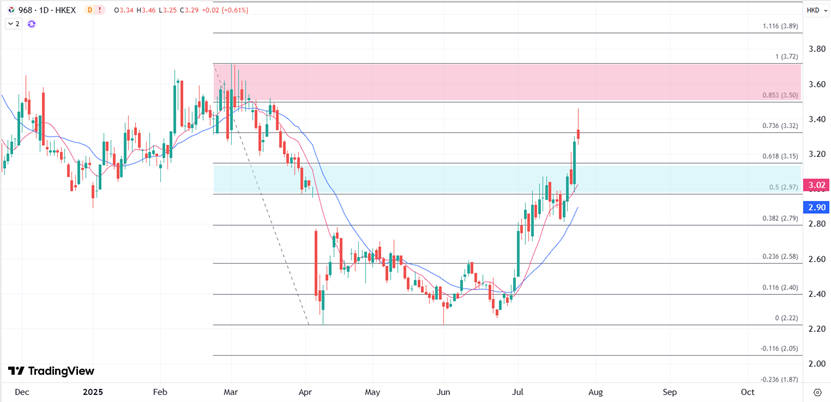Click the light blue shaded Fibonacci zone
The width and height of the screenshot is (831, 402).
click(508, 179)
